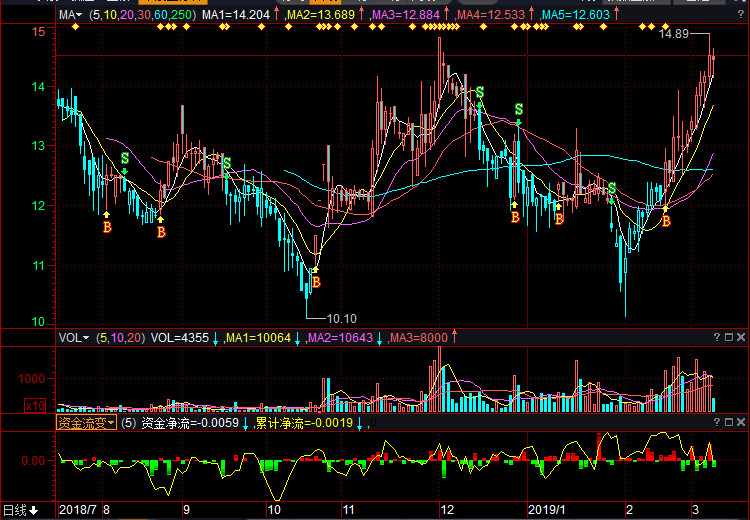Expand the 资金流变 indicator selector
Viewport: 750px width, 520px height.
click(x=85, y=423)
